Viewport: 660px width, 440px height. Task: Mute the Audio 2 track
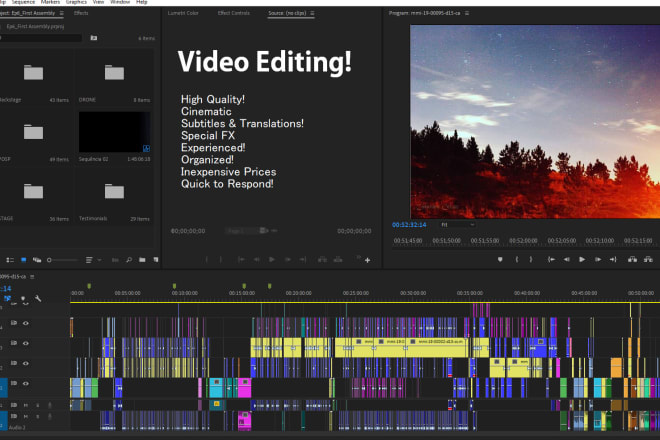pos(26,416)
